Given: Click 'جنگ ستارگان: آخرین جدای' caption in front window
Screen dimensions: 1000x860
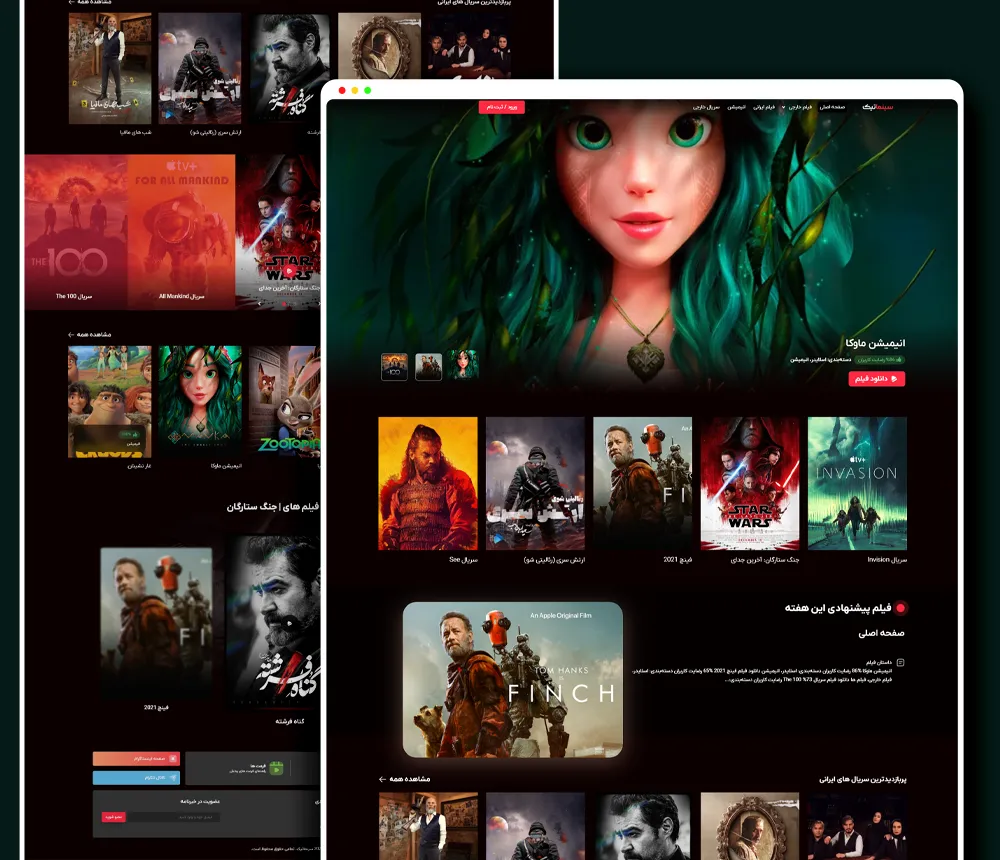Looking at the screenshot, I should click(x=765, y=560).
